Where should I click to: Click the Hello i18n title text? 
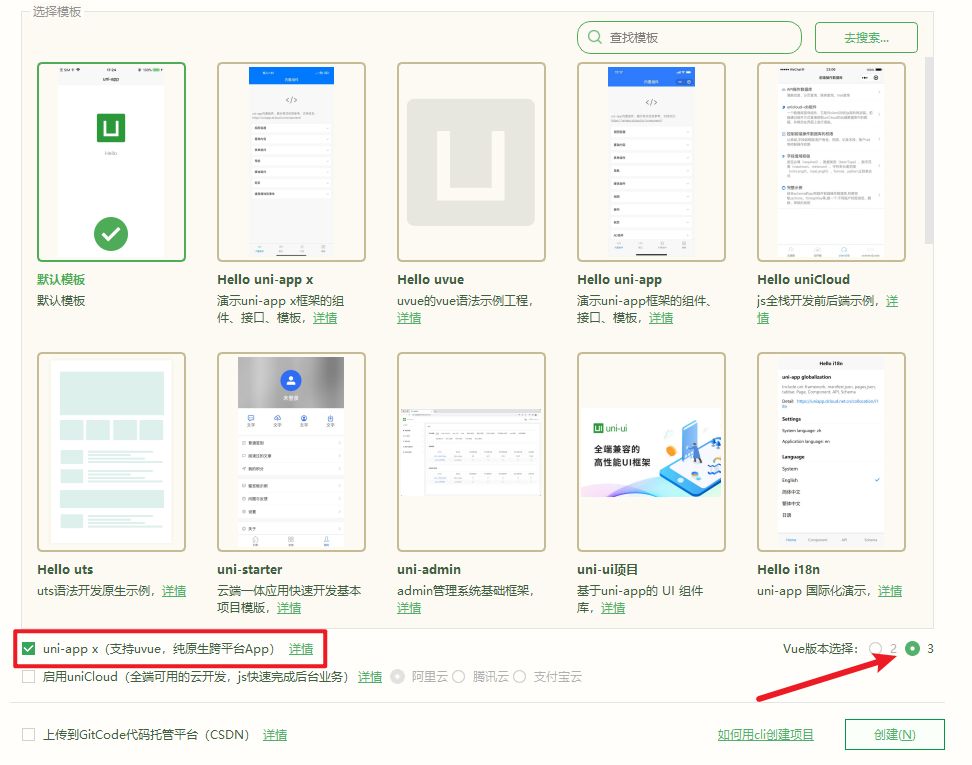click(789, 570)
